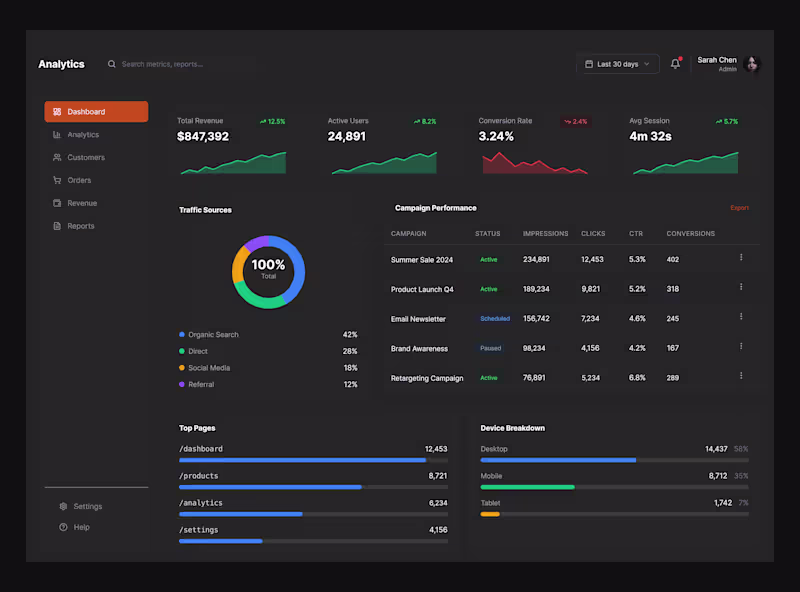Click the Orders shopping cart icon
Viewport: 800px width, 592px height.
(57, 180)
